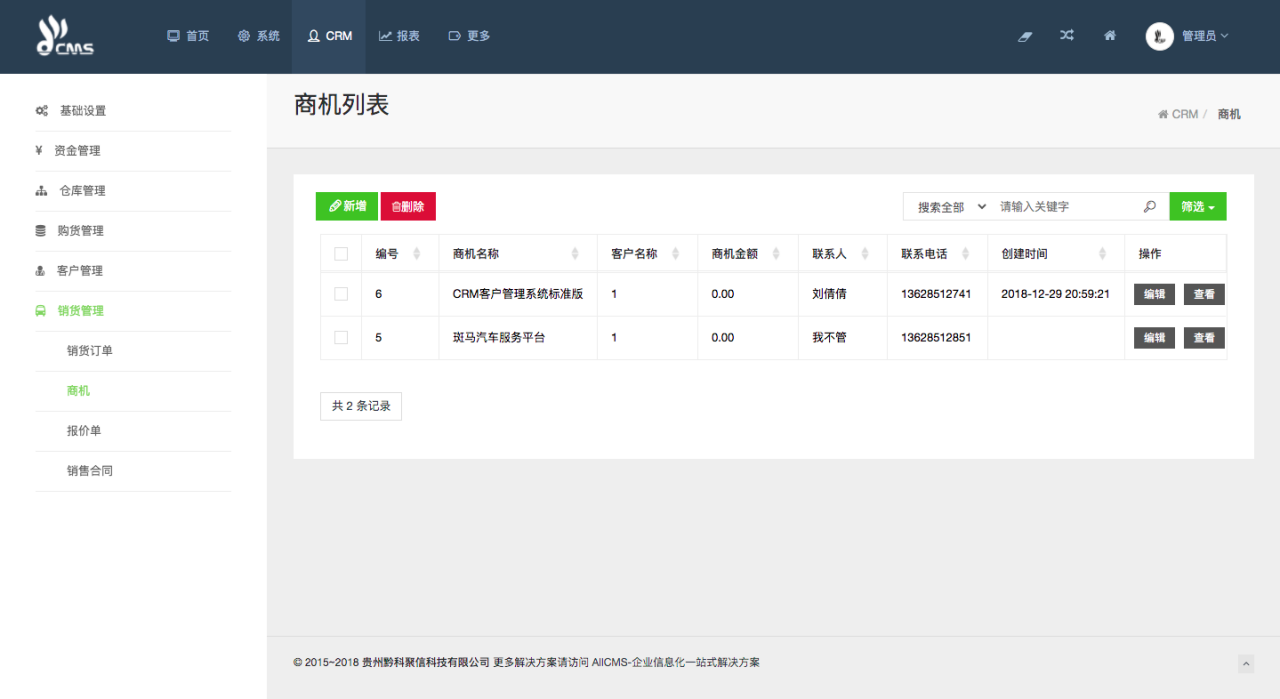
Task: Click the home icon in top bar
Action: tap(1109, 36)
